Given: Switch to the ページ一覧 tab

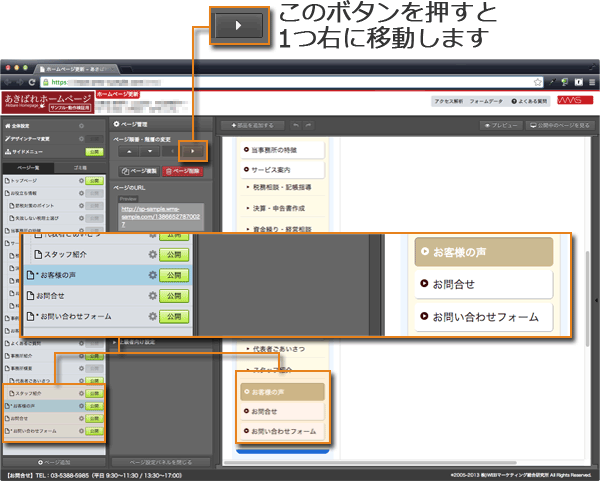Looking at the screenshot, I should click(27, 166).
